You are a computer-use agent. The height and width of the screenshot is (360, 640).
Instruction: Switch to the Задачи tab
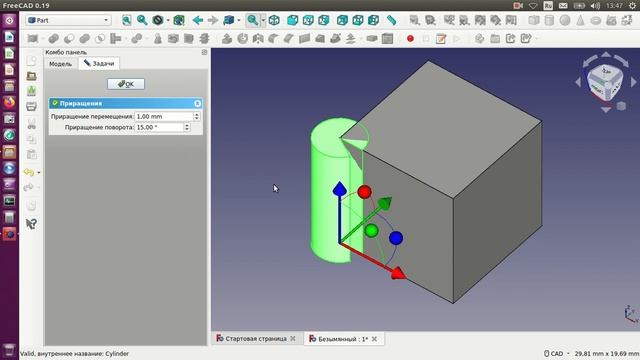(99, 63)
